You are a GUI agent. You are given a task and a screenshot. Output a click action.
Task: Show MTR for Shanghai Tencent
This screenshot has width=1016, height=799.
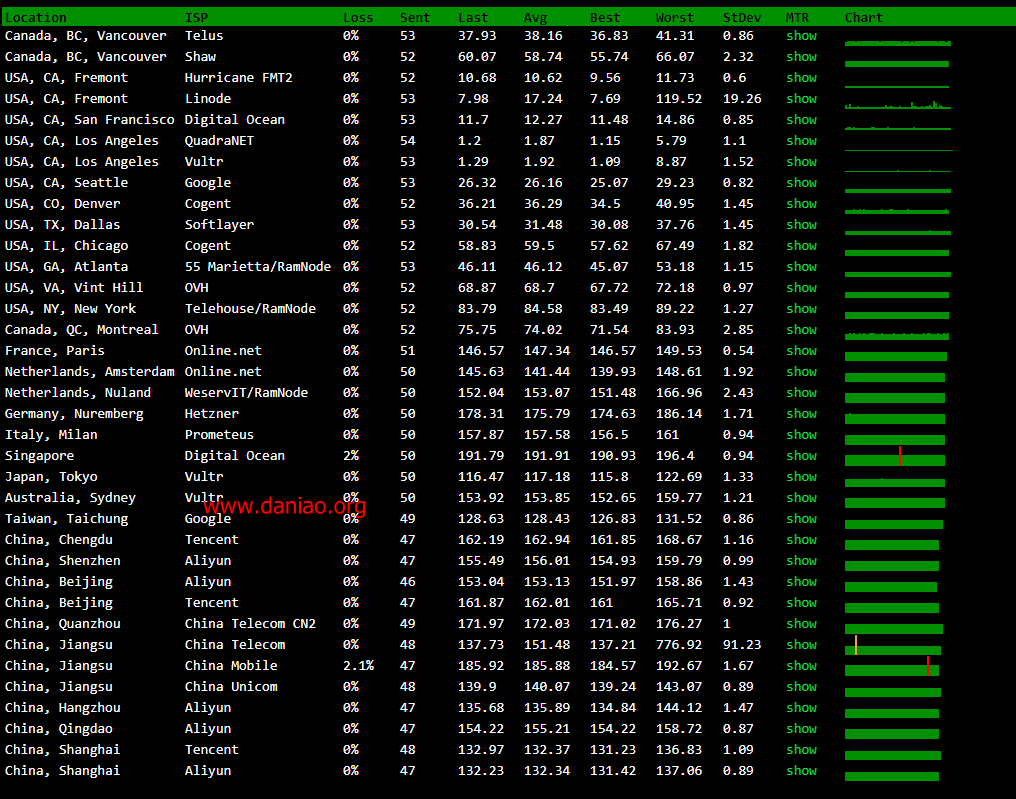[x=802, y=750]
